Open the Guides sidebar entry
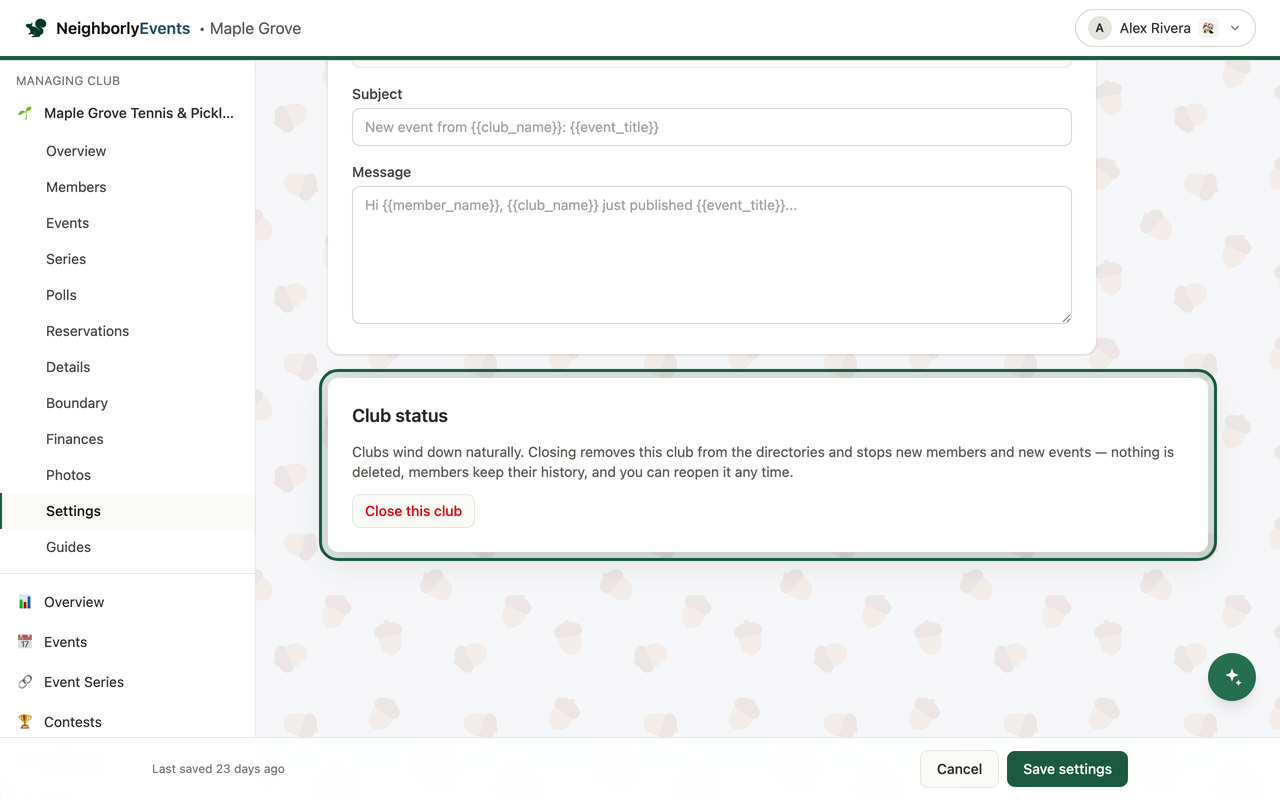 pyautogui.click(x=68, y=547)
